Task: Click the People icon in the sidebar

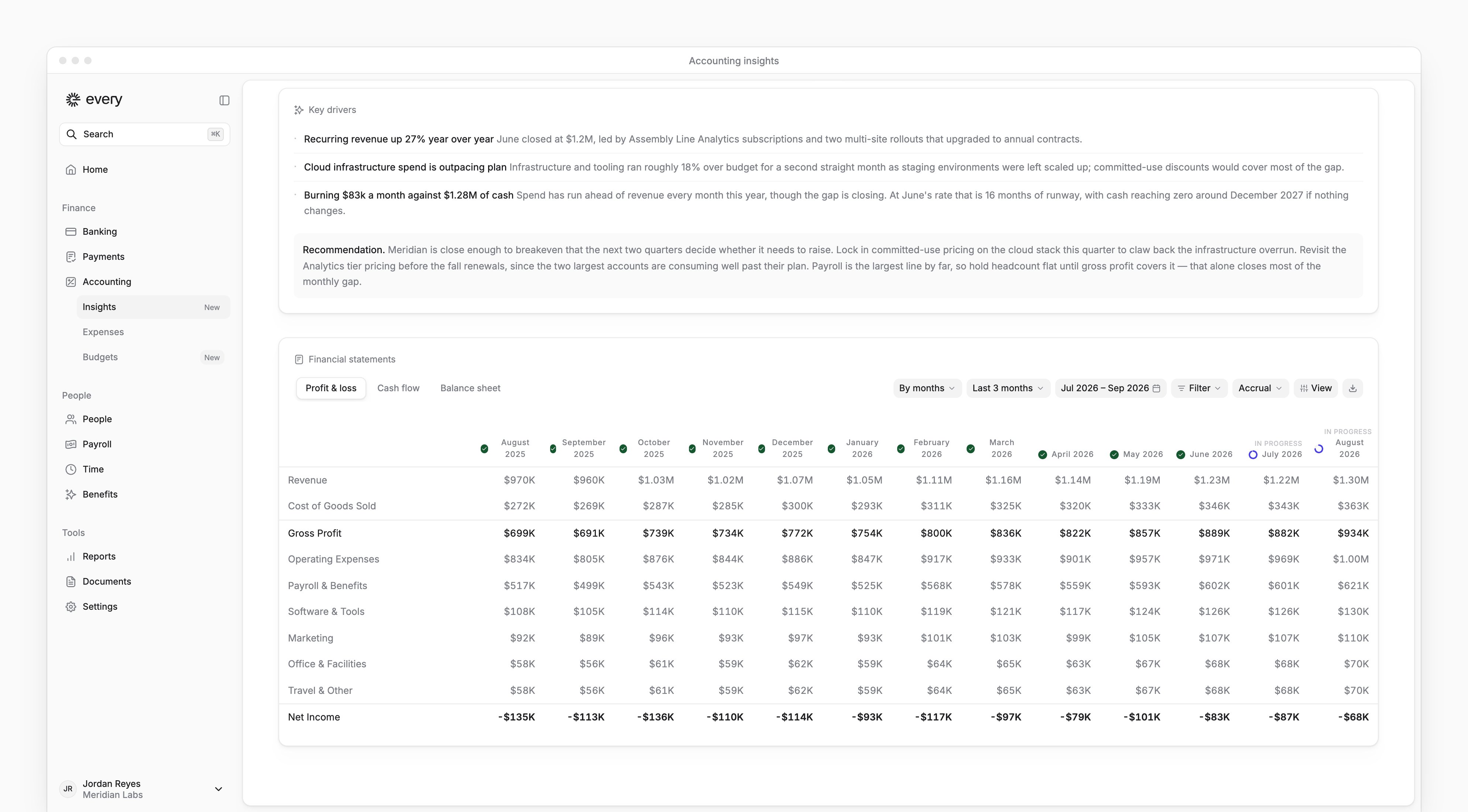Action: tap(71, 419)
